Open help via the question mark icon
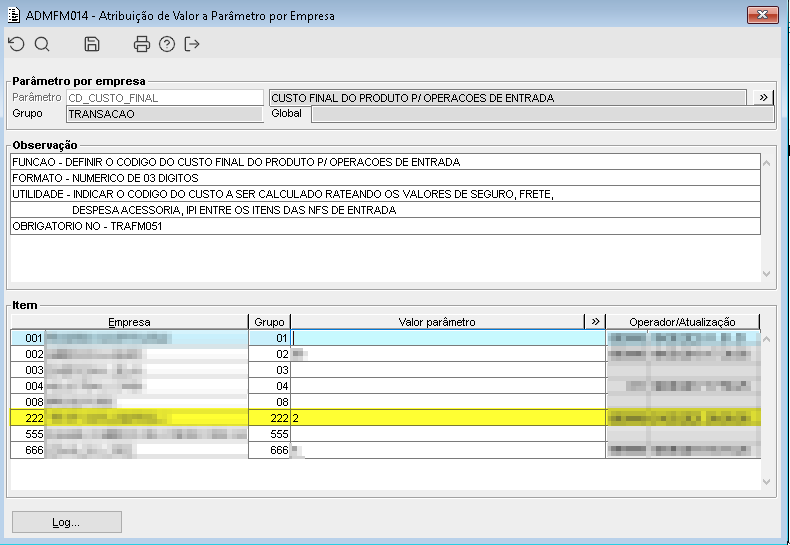This screenshot has height=545, width=790. click(x=167, y=44)
